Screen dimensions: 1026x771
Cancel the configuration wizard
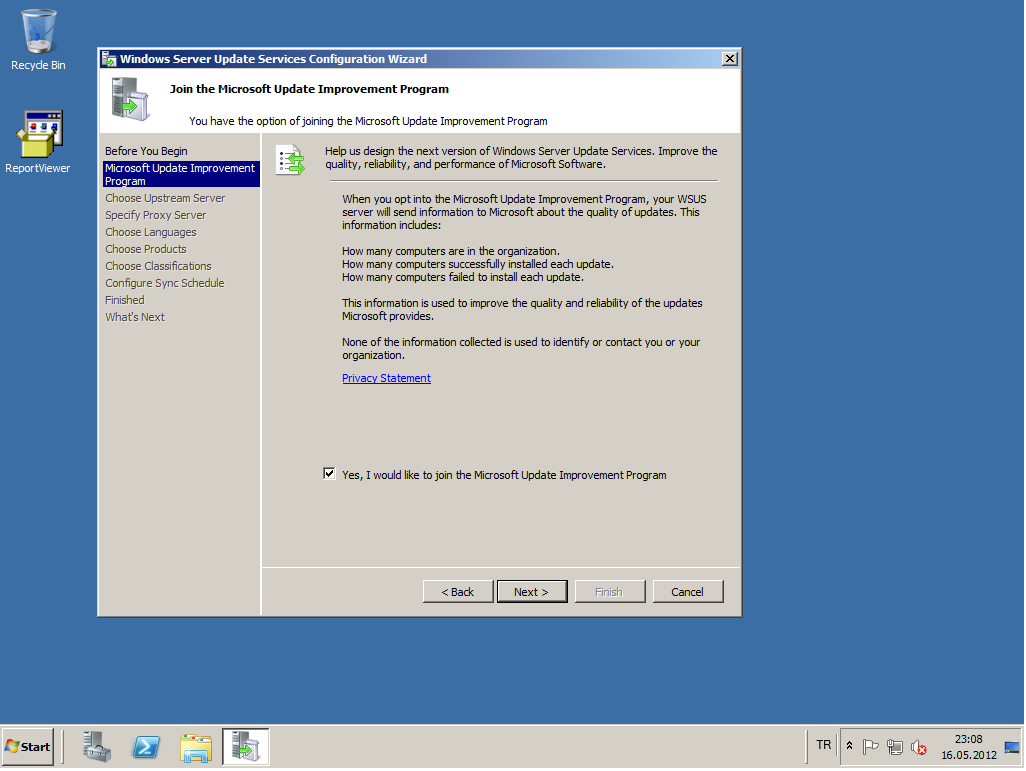click(x=687, y=592)
